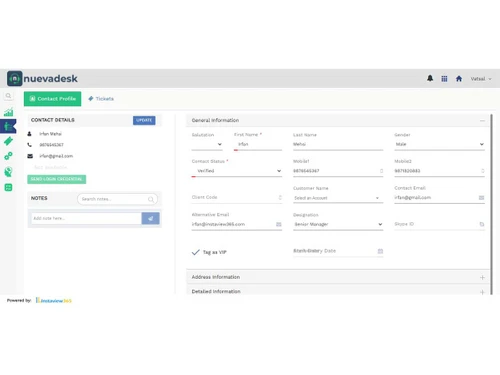
Task: Open the Designation dropdown
Action: point(338,224)
